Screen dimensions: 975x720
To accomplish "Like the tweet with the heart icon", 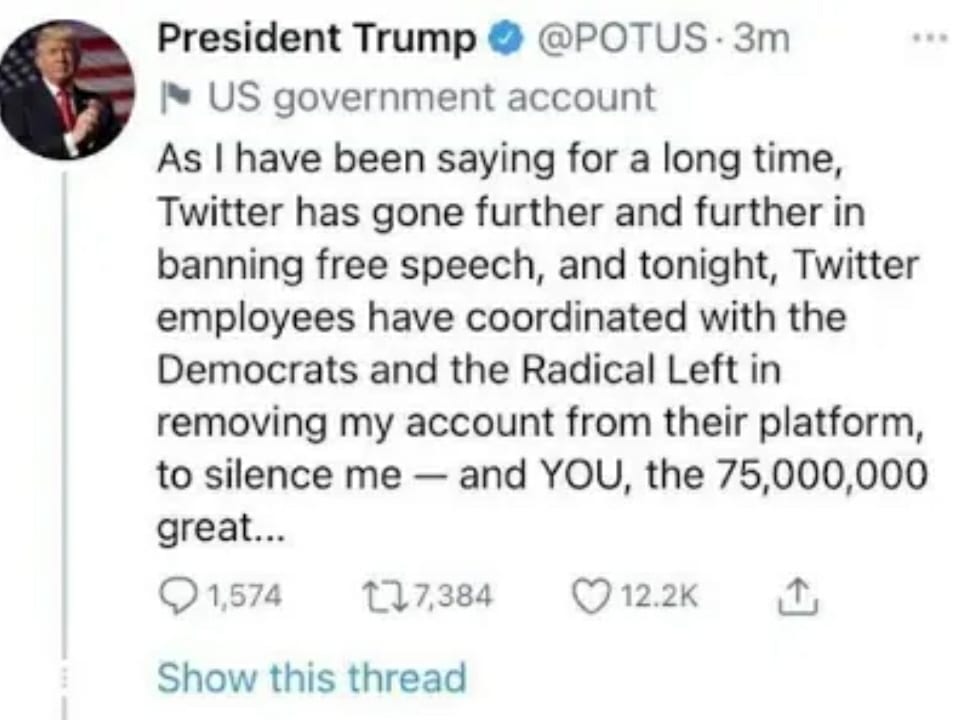I will point(588,596).
